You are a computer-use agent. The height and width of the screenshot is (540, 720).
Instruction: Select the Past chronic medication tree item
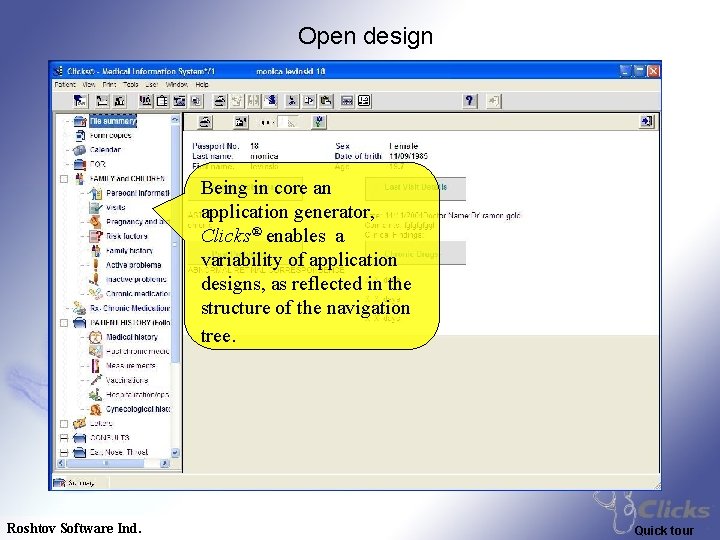click(x=137, y=351)
